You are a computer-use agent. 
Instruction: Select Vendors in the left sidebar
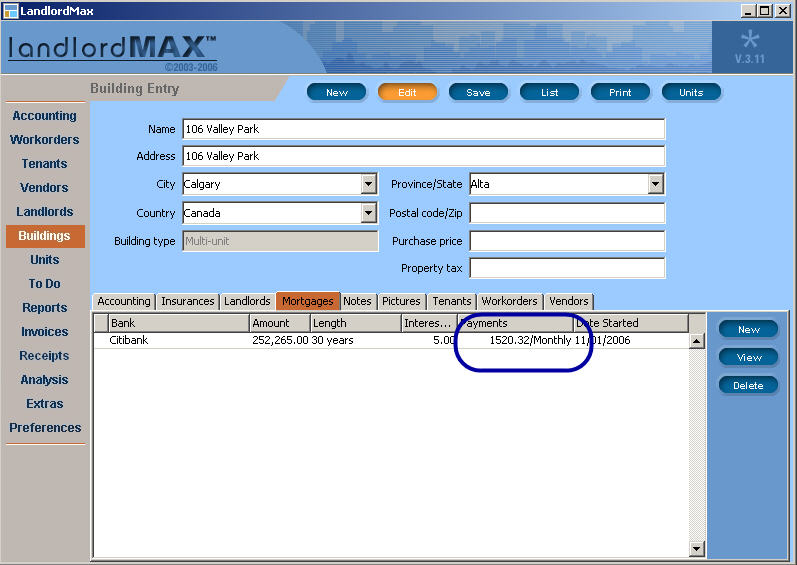45,187
